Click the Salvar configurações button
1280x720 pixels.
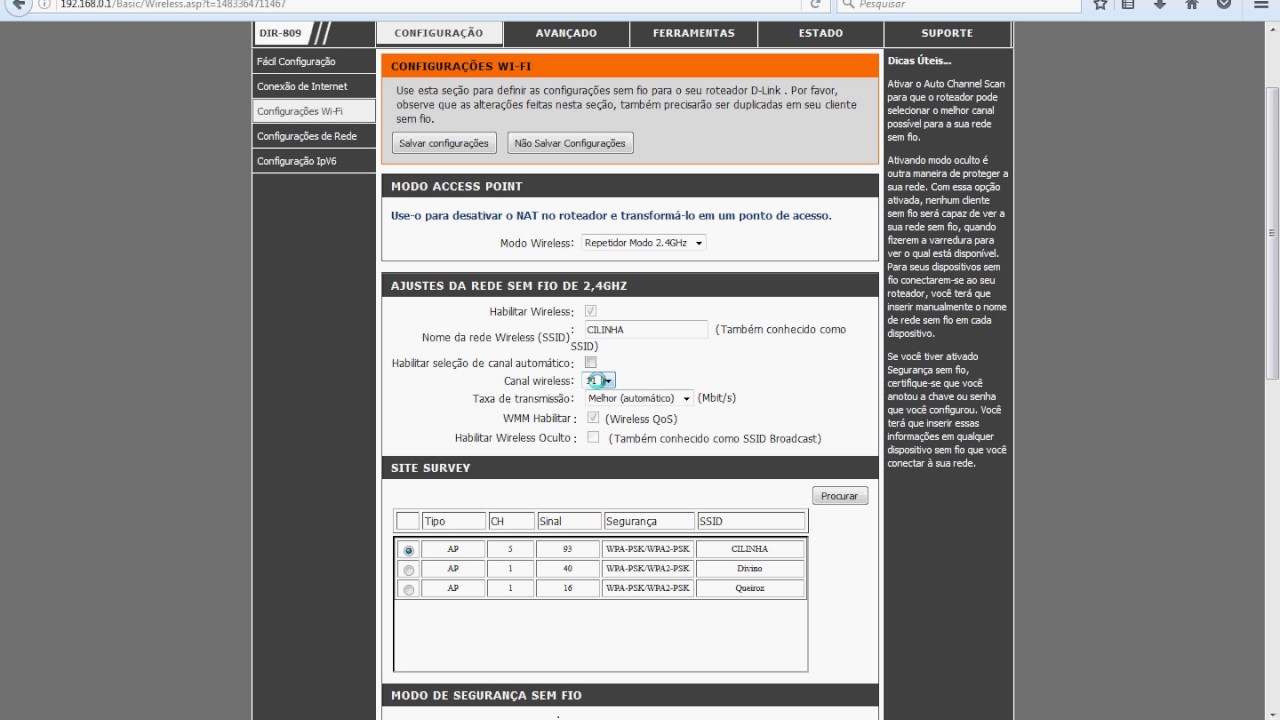443,143
